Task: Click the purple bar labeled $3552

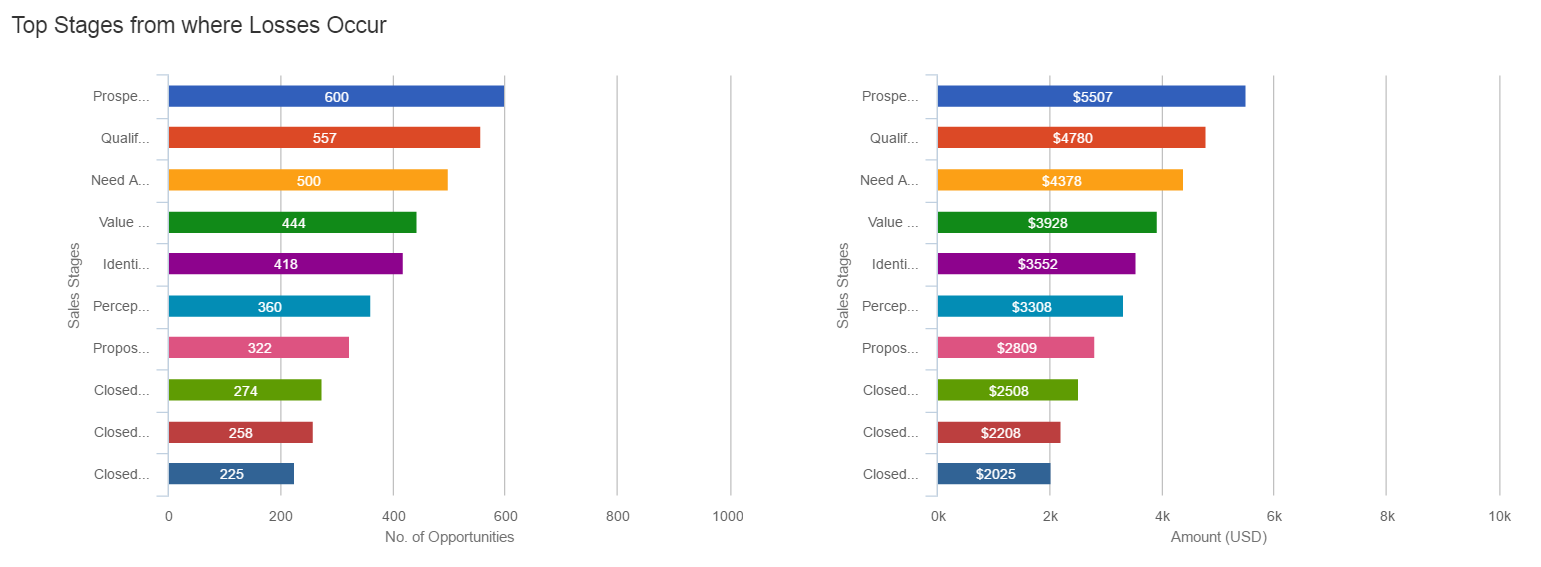Action: click(x=1036, y=264)
